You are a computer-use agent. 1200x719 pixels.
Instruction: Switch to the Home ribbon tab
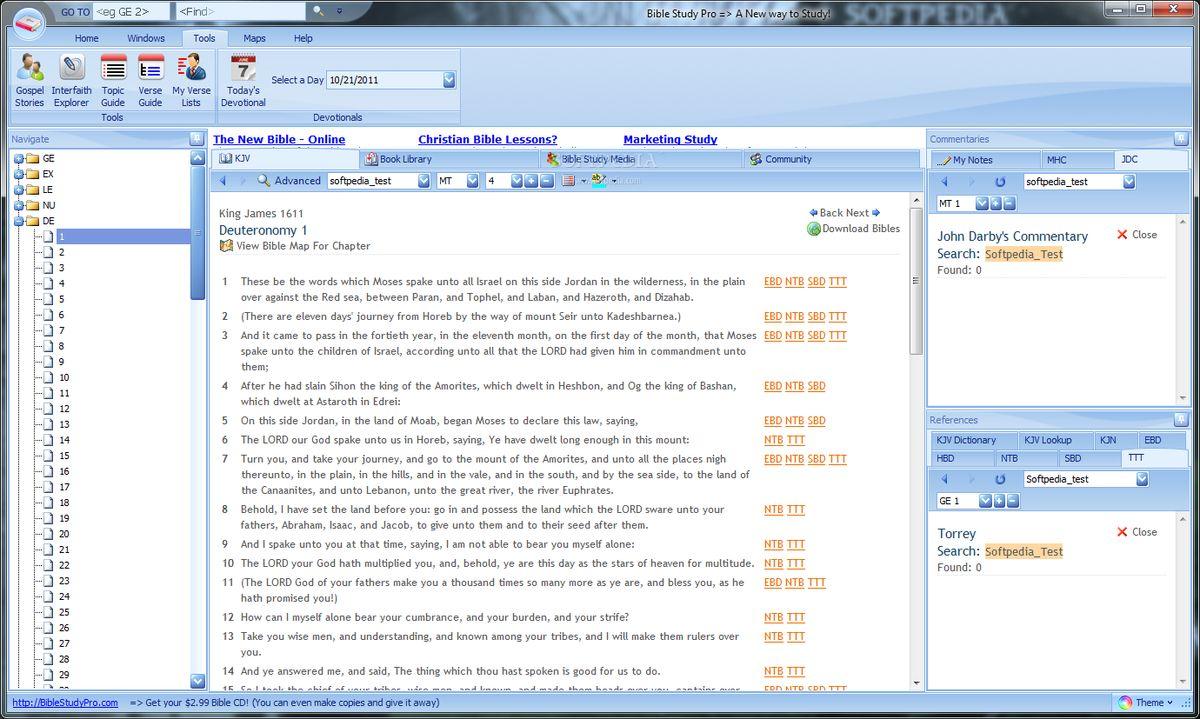[x=86, y=38]
